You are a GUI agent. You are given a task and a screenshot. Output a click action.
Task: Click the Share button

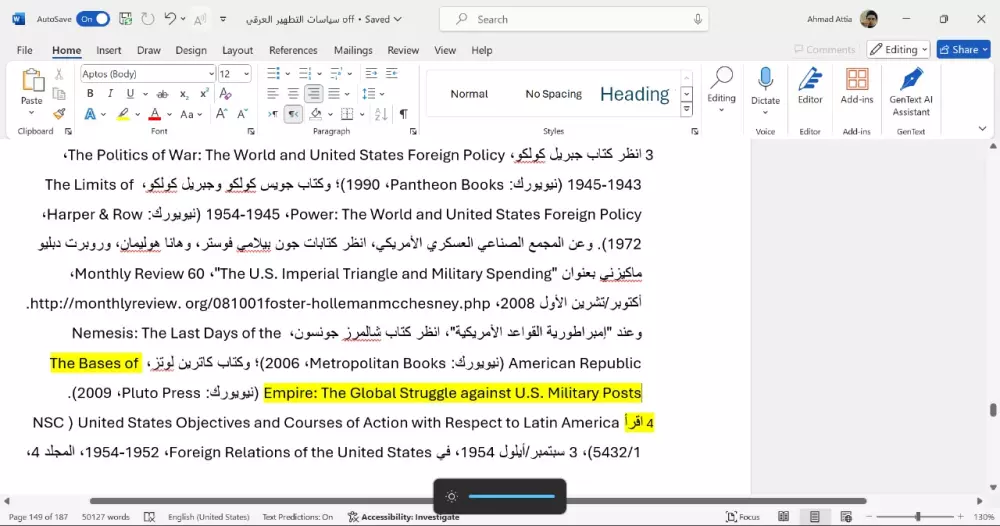pos(963,49)
